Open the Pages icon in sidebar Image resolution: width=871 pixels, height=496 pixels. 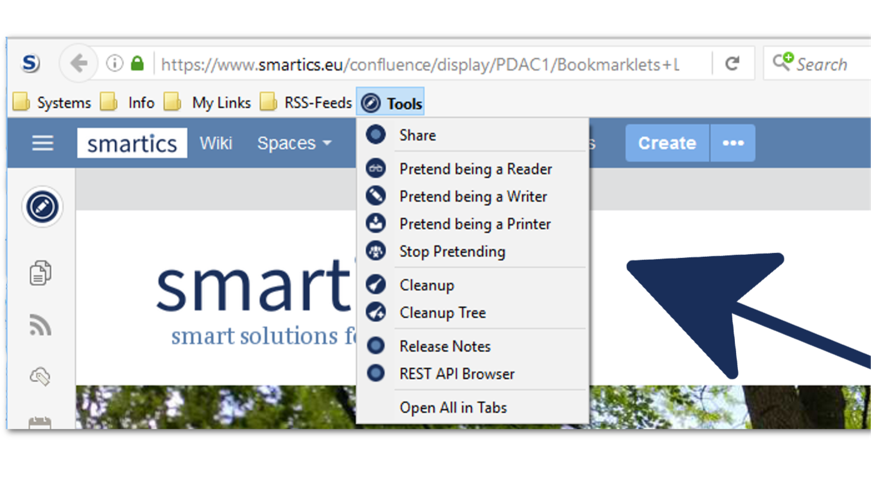pyautogui.click(x=40, y=273)
